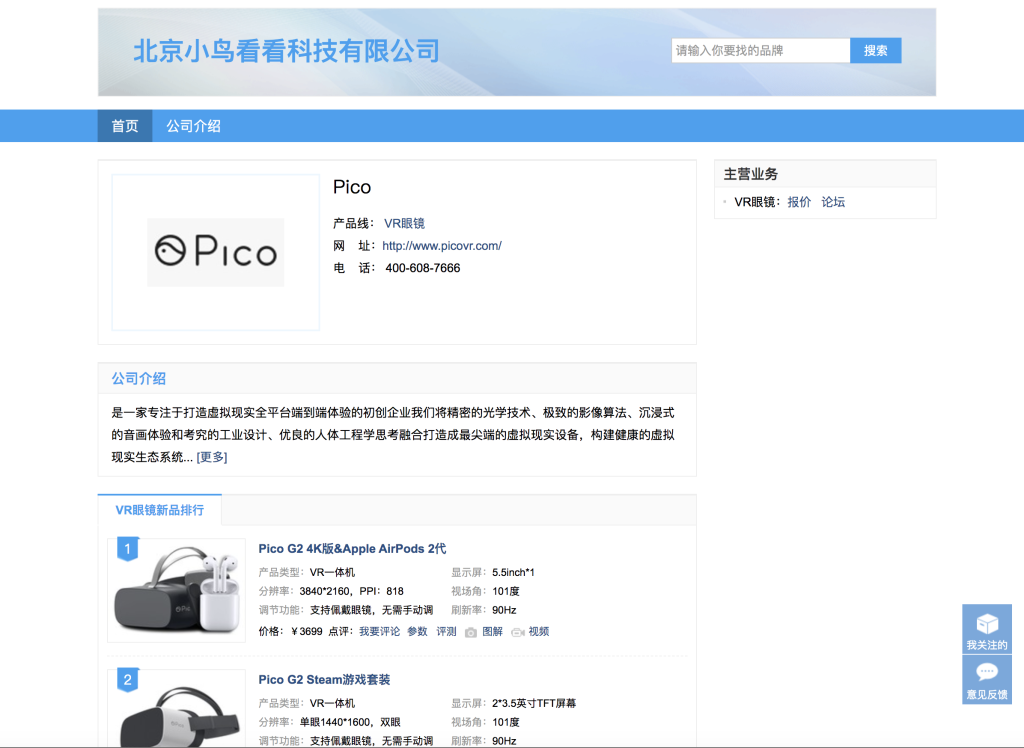
Task: Click the 主营业务 sidebar heading
Action: coord(751,174)
